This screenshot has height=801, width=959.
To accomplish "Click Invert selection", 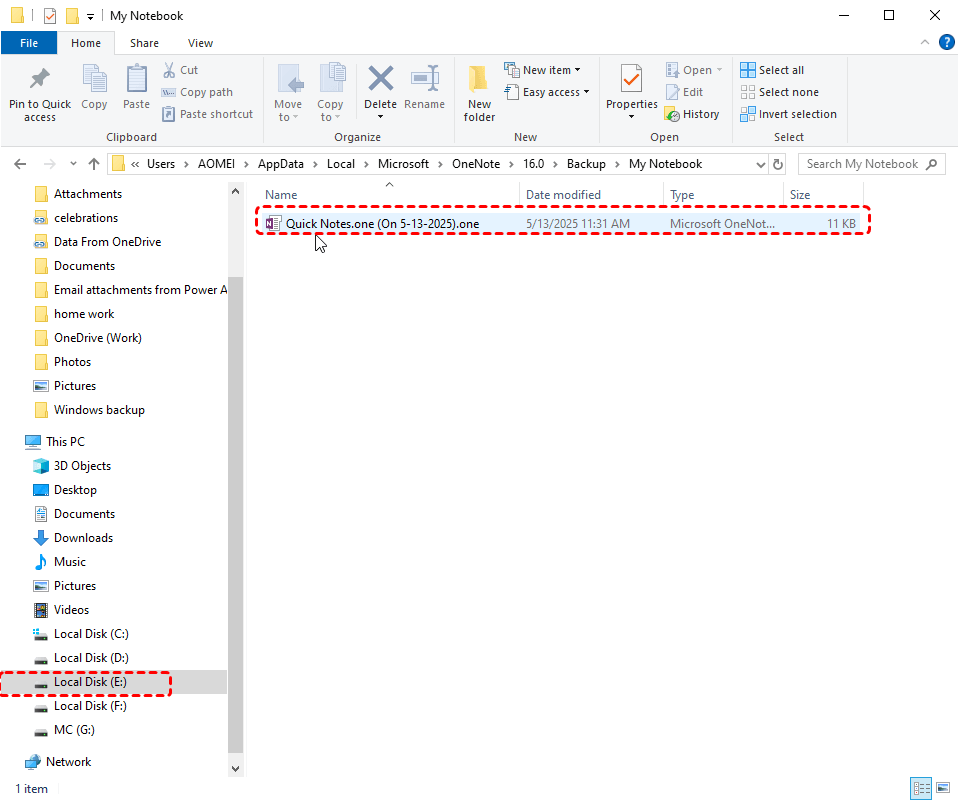I will pyautogui.click(x=788, y=114).
